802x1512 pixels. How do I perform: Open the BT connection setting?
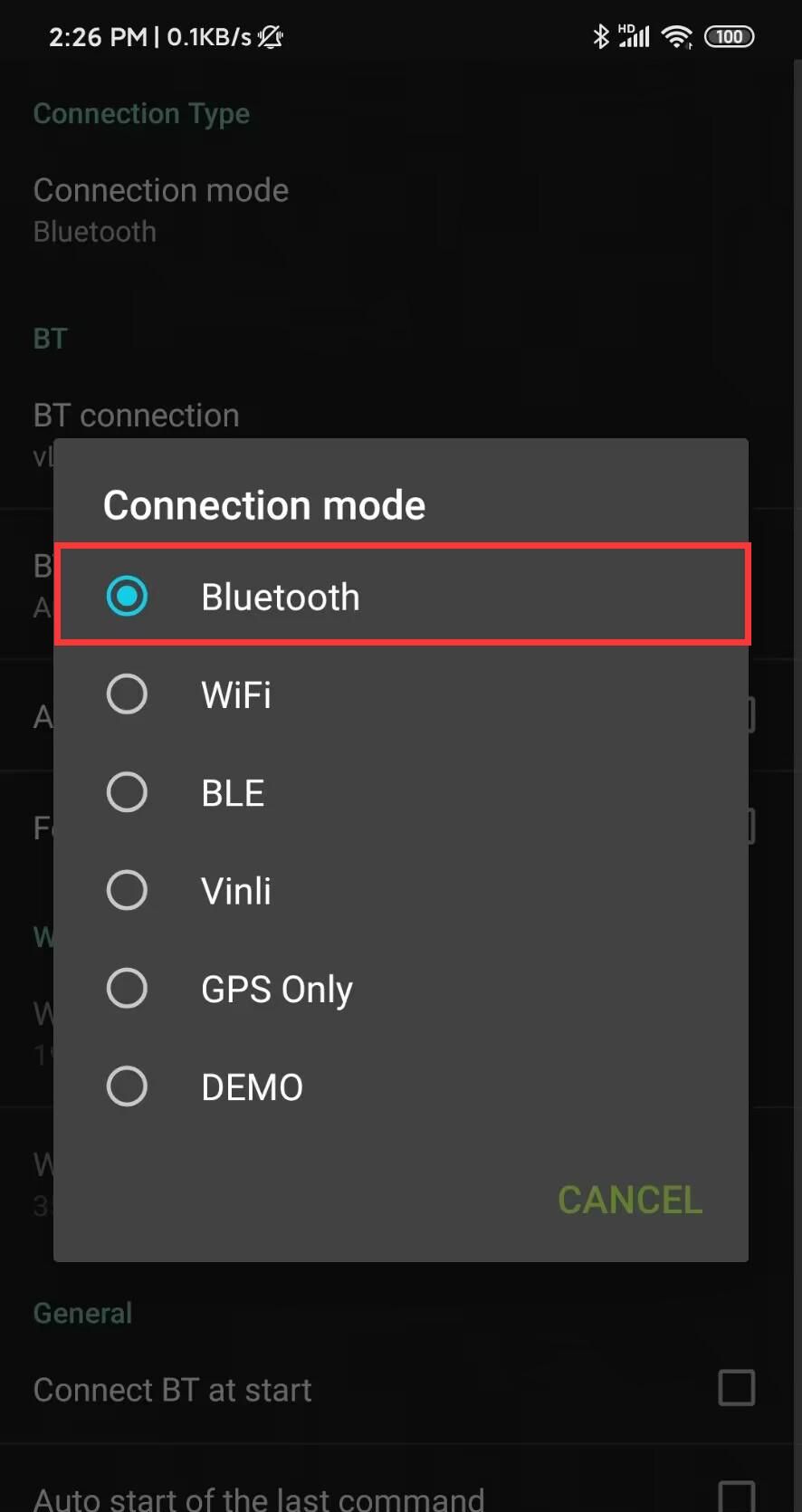tap(136, 416)
